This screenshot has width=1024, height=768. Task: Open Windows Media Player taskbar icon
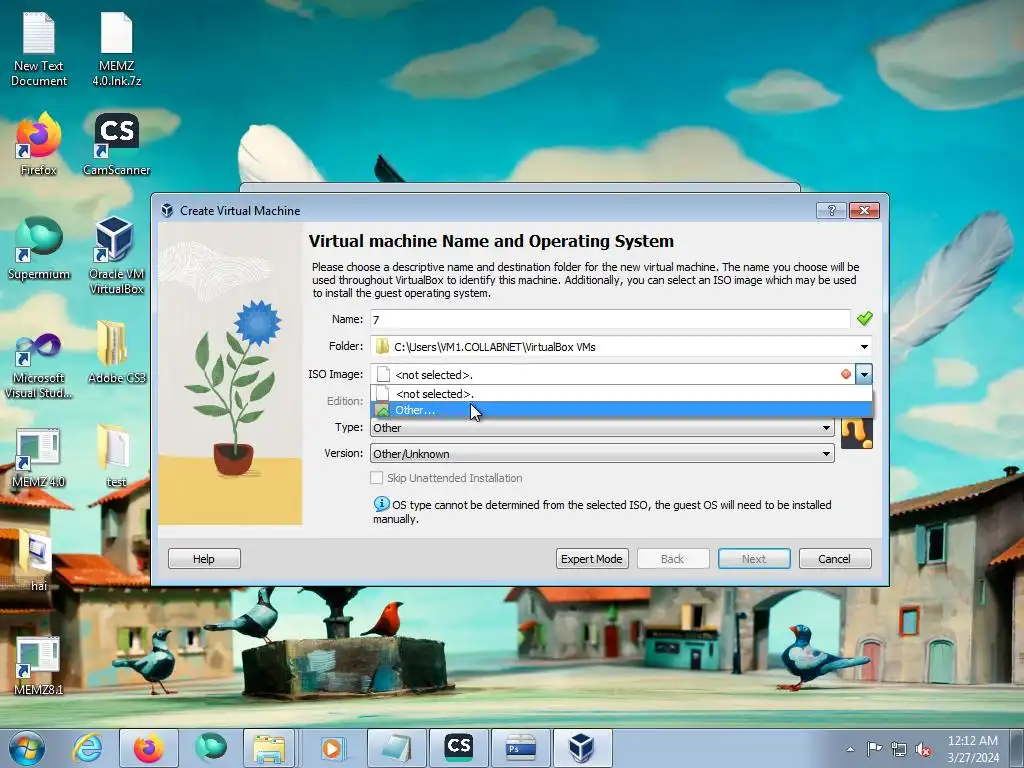coord(333,748)
